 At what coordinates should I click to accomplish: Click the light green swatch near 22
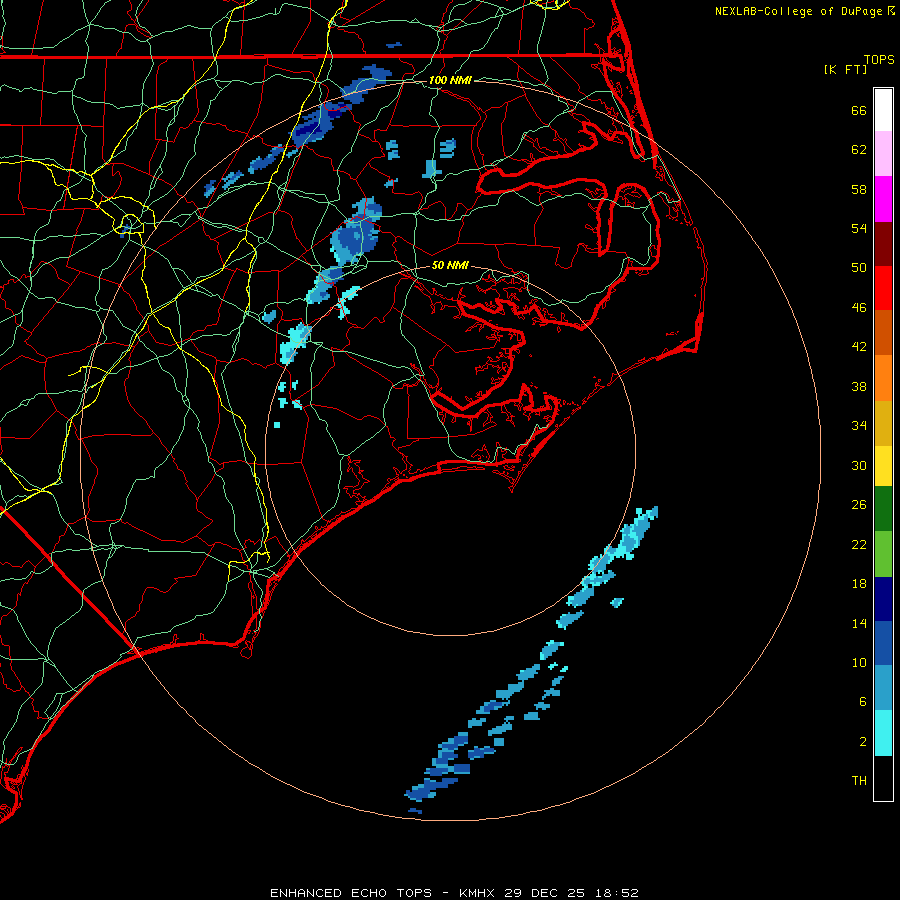(883, 554)
